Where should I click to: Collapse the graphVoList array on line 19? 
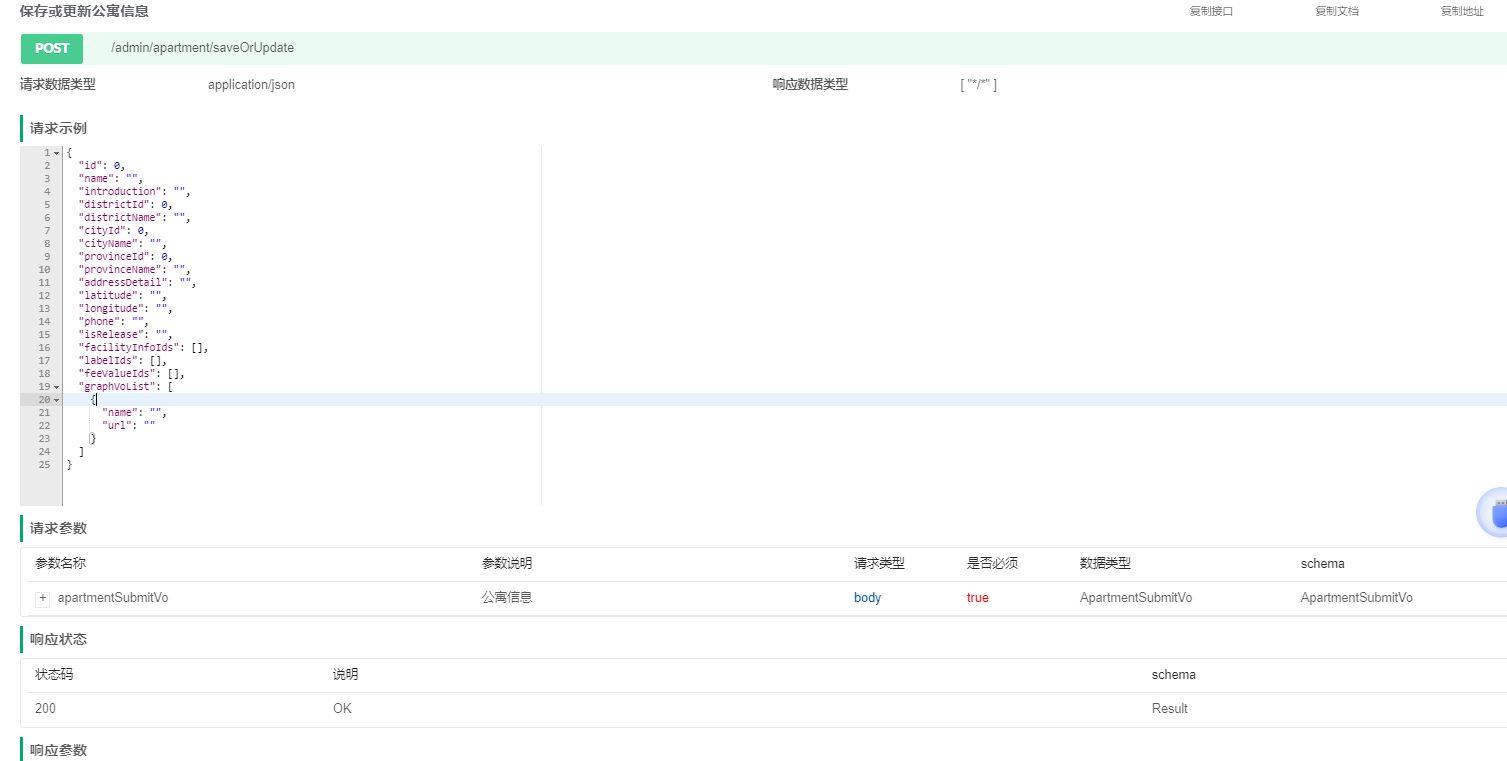click(56, 386)
